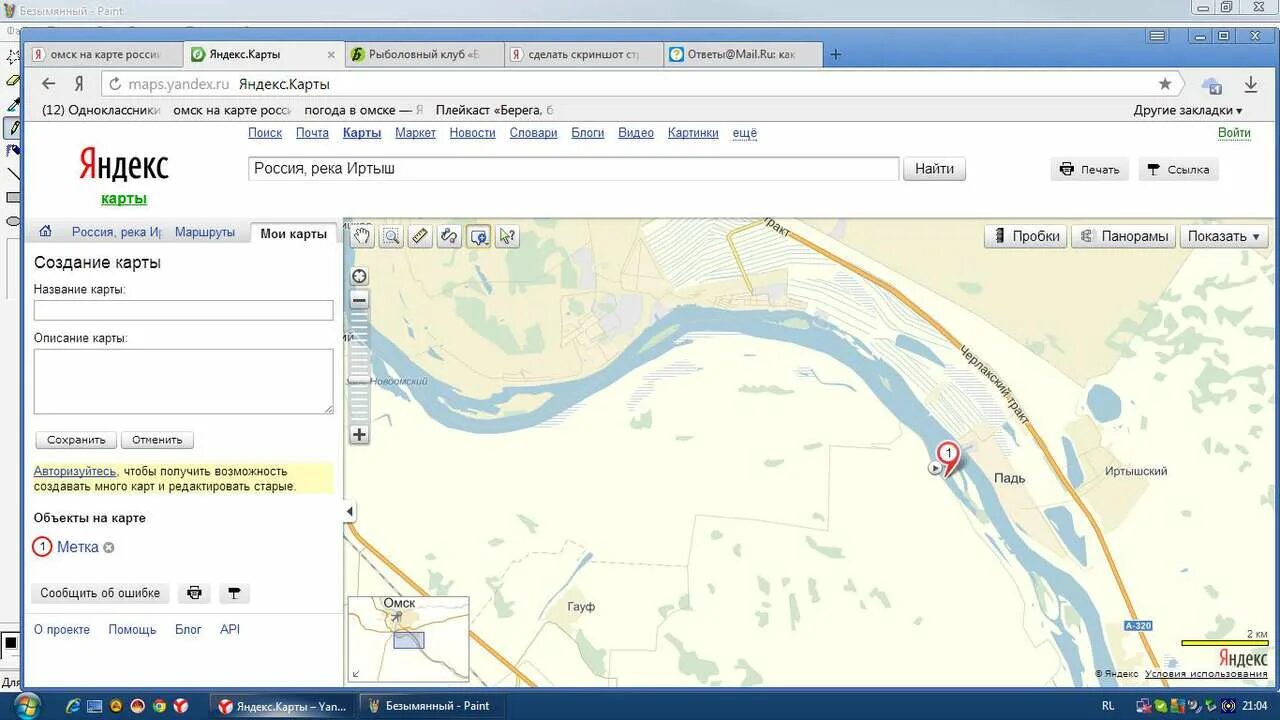The height and width of the screenshot is (720, 1280).
Task: Launch Internet Explorer from the taskbar
Action: [x=72, y=706]
